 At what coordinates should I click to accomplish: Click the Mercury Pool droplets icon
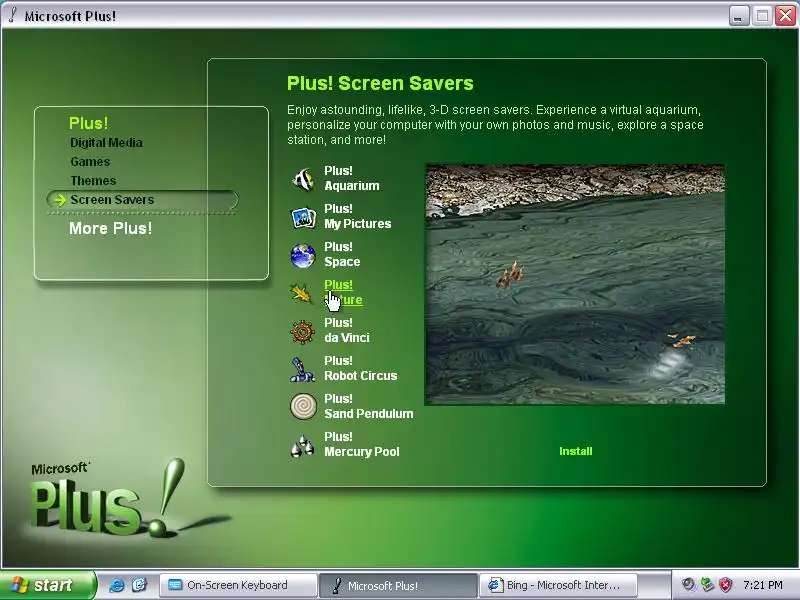(303, 445)
